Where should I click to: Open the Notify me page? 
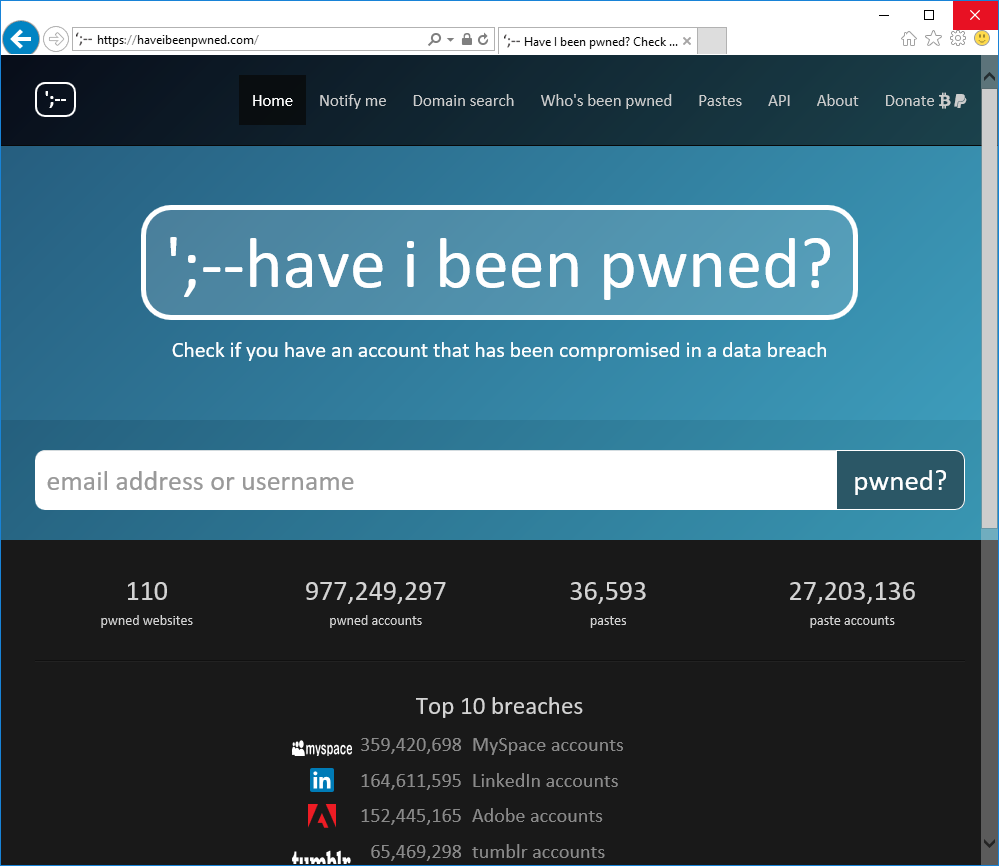(352, 101)
